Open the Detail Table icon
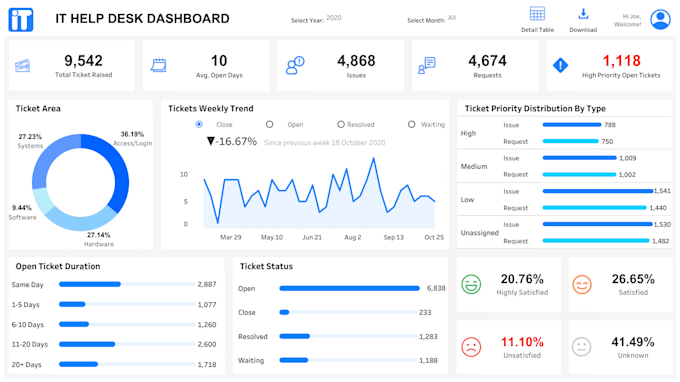 pos(537,14)
